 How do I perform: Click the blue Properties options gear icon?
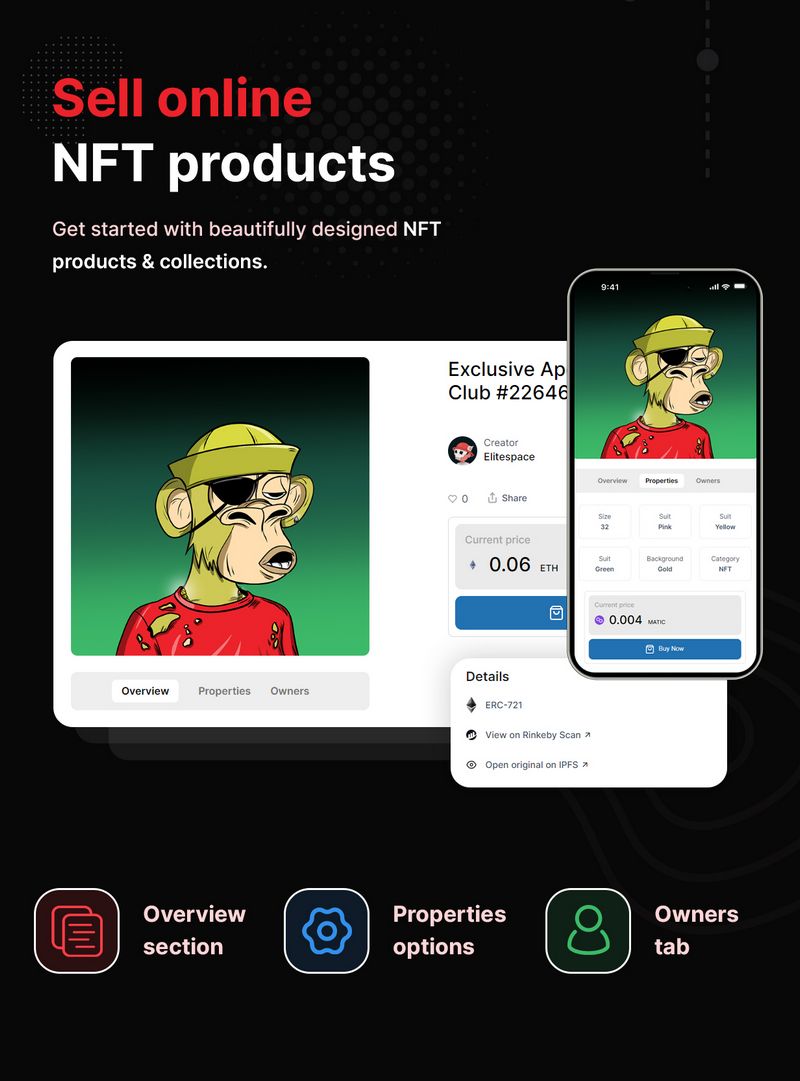pos(326,931)
